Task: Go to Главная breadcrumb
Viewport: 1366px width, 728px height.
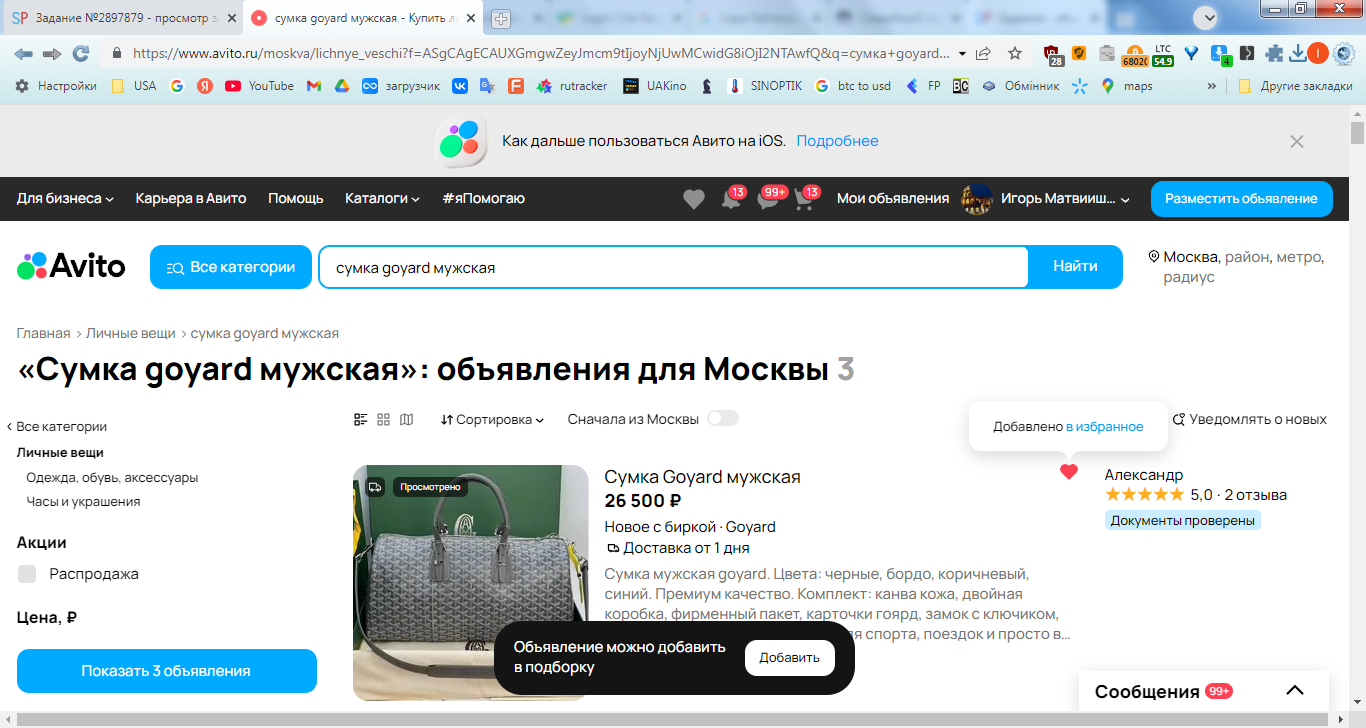Action: pos(43,334)
